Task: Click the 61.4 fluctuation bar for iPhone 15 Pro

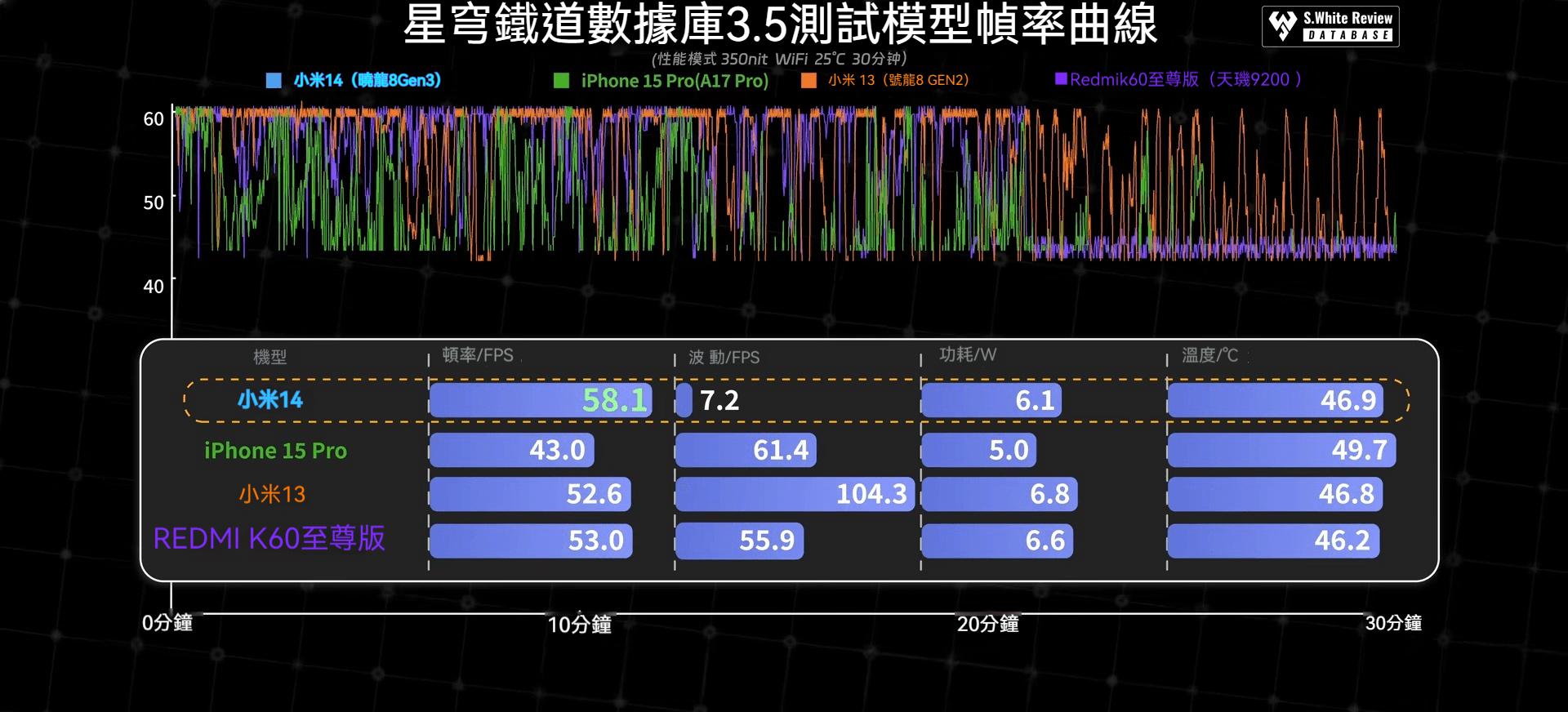Action: 746,450
